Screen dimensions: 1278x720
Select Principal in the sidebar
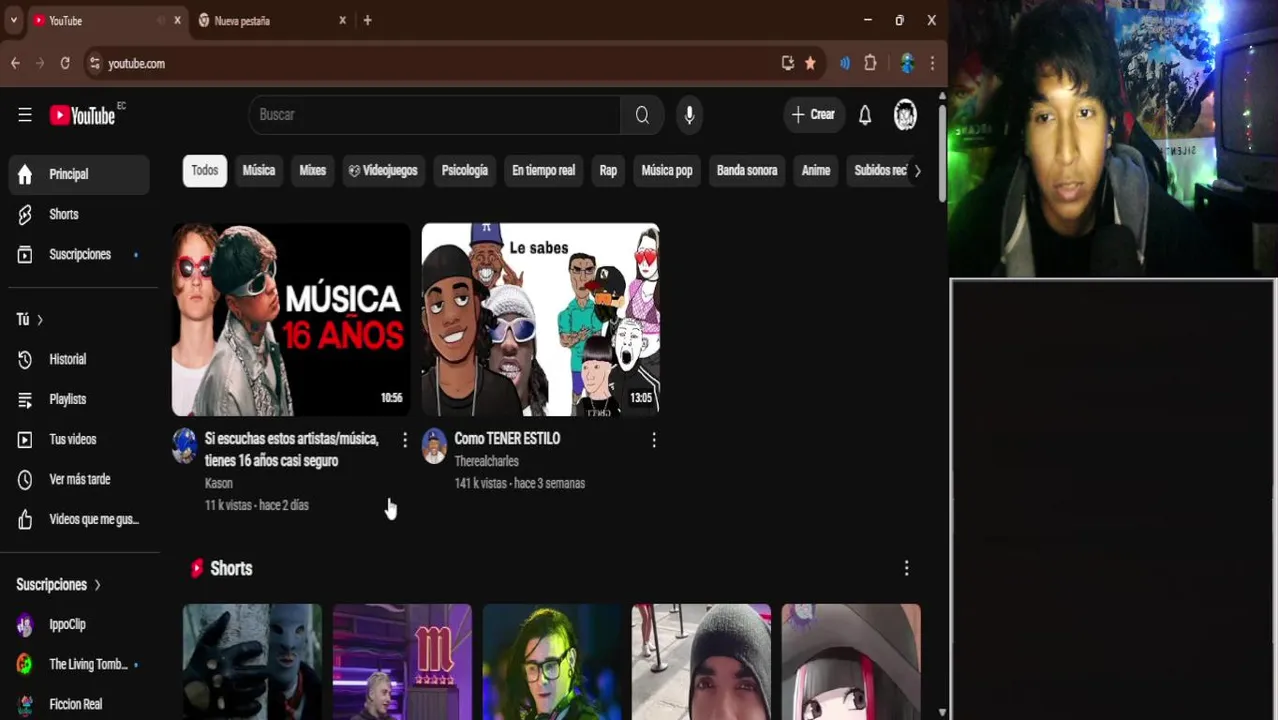coord(79,174)
